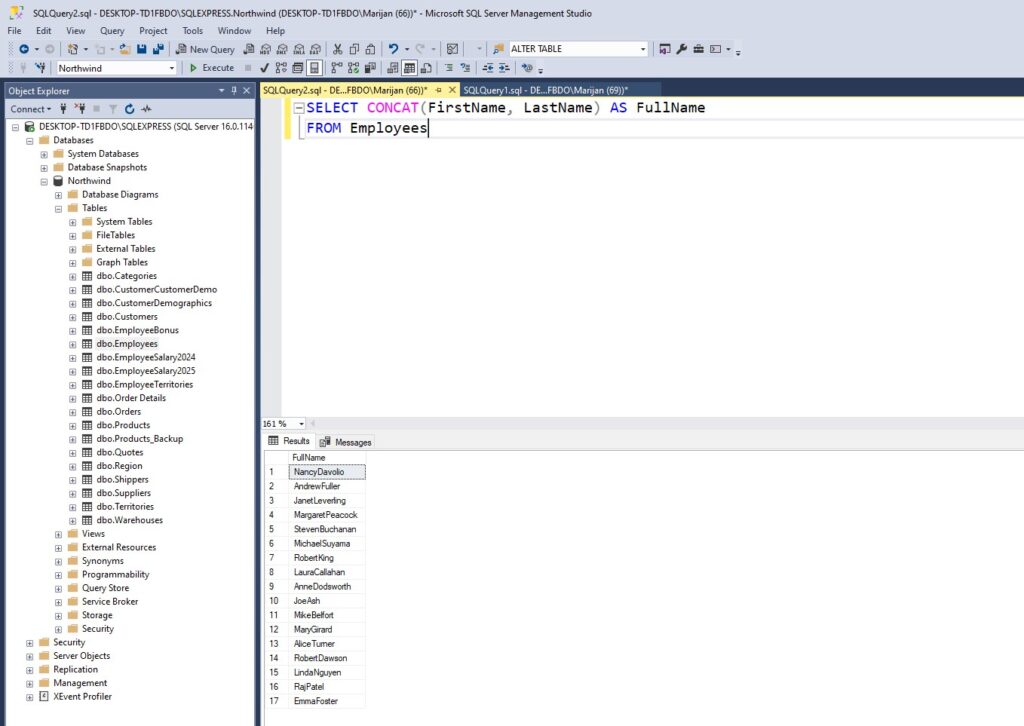Click the Cut scissors icon

[338, 49]
